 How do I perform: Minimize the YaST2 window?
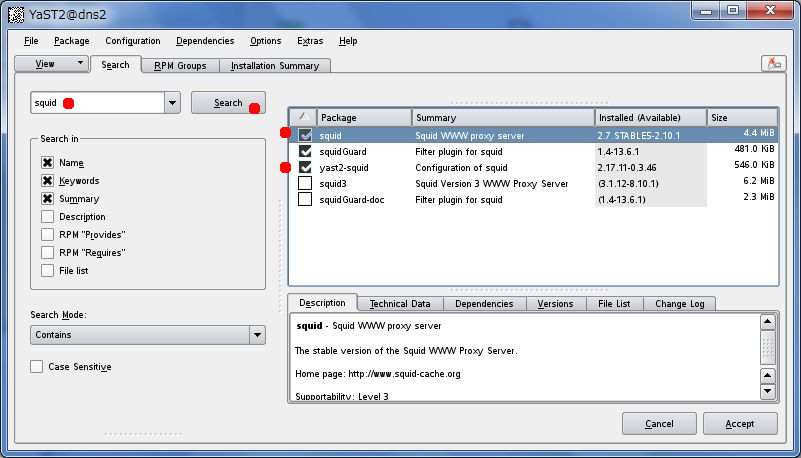(x=706, y=11)
